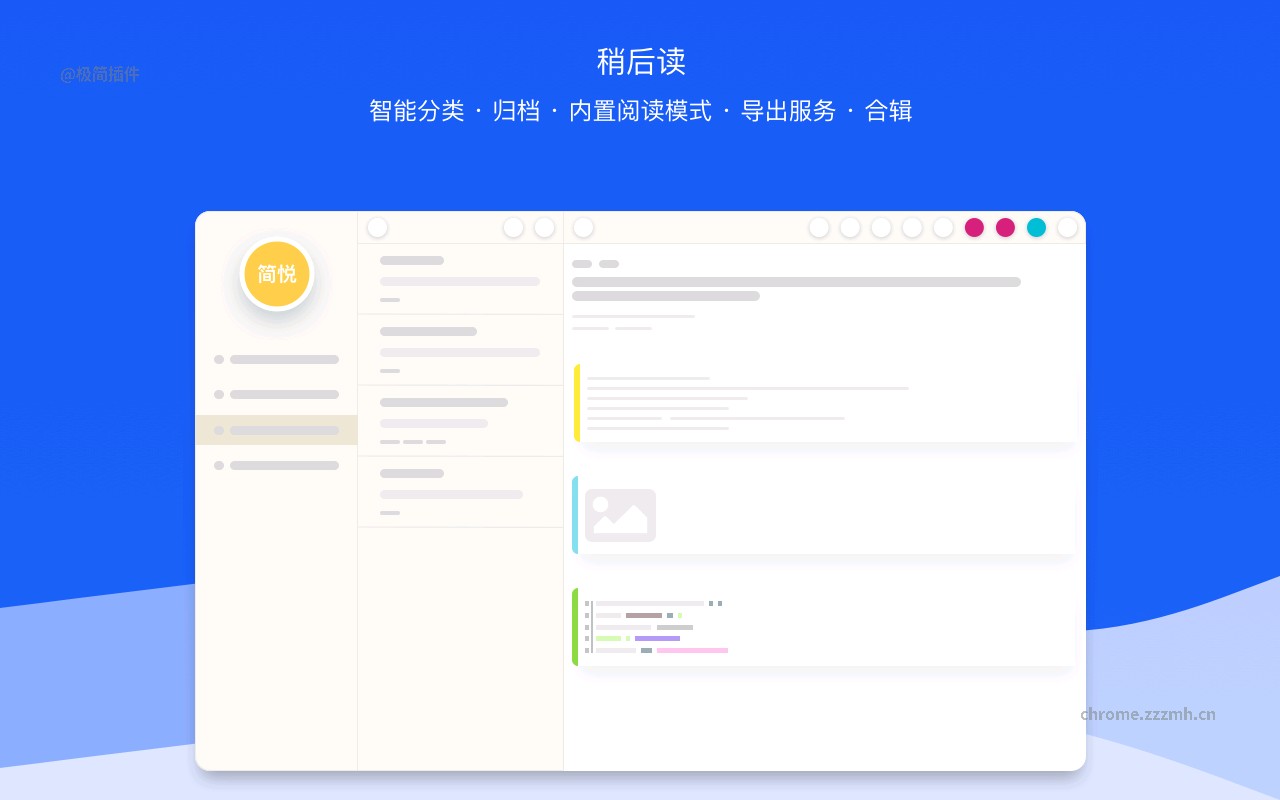Screen dimensions: 1280x800
Task: Click the white circle right of cyan button
Action: pos(1067,227)
